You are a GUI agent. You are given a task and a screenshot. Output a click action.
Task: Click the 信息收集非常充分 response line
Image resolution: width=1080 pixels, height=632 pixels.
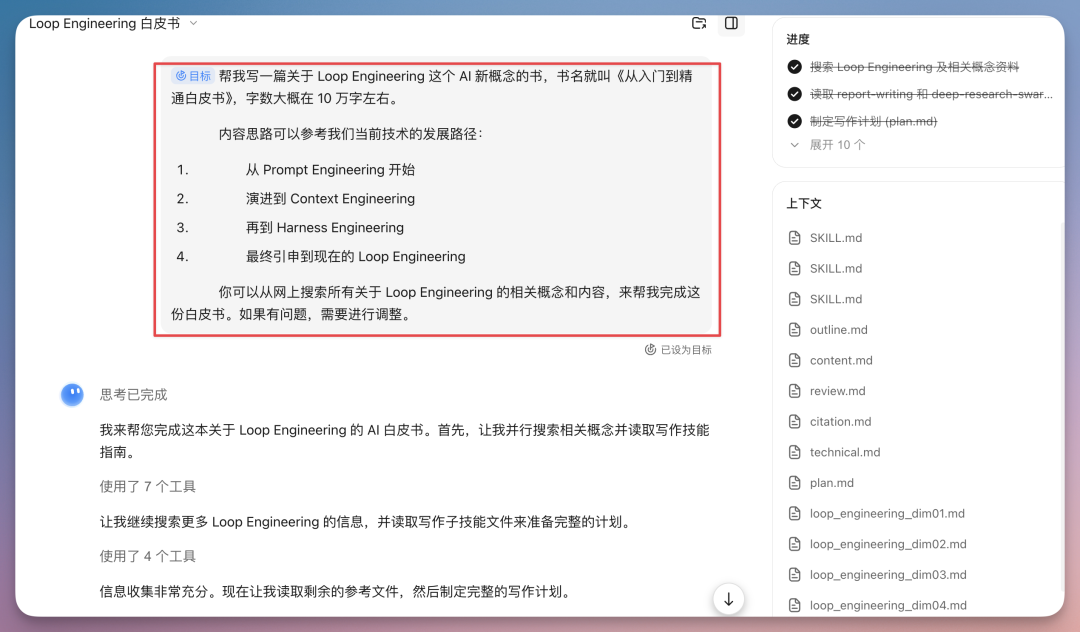pos(335,591)
